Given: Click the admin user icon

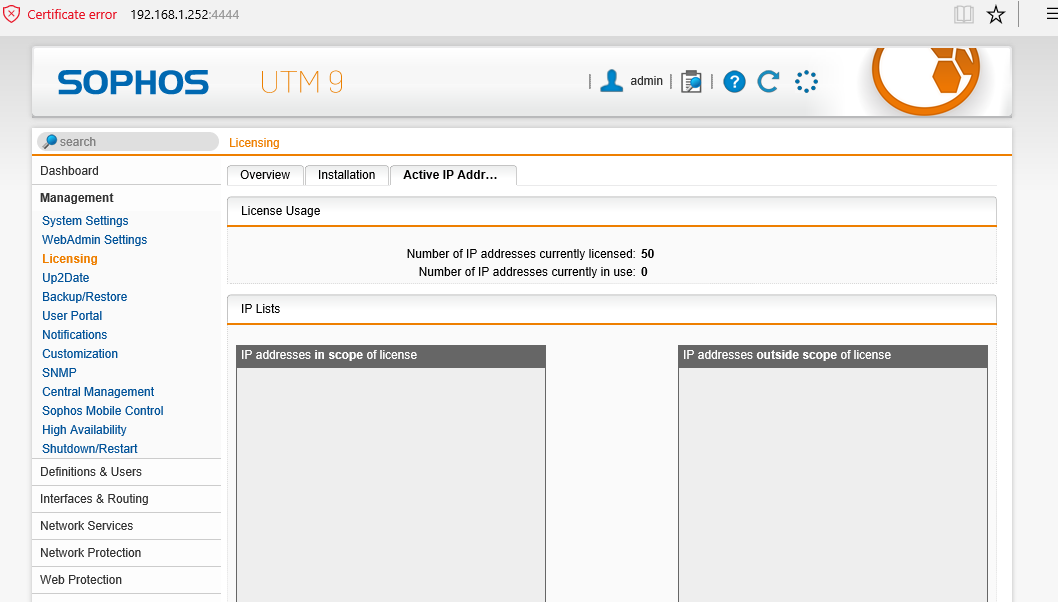Looking at the screenshot, I should click(611, 81).
